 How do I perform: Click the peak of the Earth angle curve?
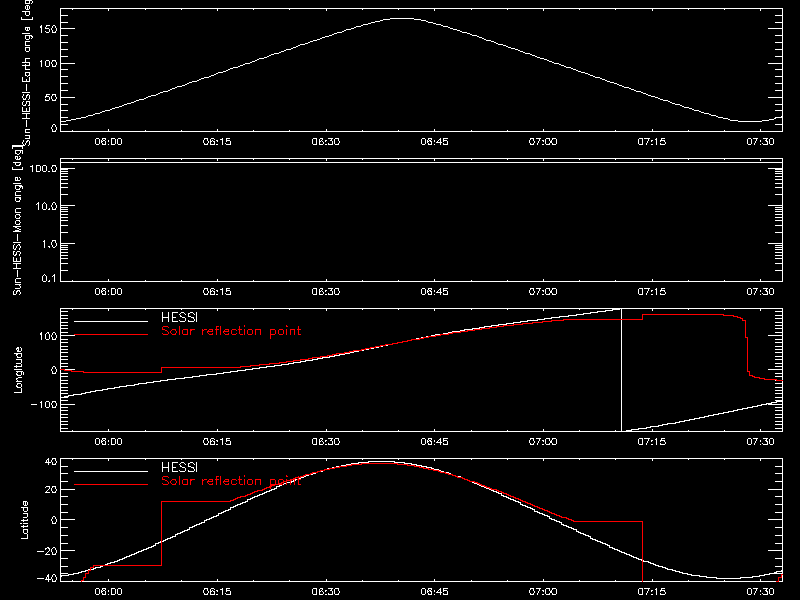(x=404, y=18)
